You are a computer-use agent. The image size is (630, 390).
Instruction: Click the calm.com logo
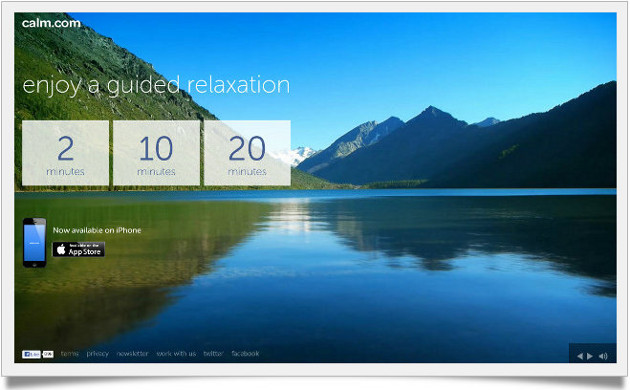tap(51, 23)
